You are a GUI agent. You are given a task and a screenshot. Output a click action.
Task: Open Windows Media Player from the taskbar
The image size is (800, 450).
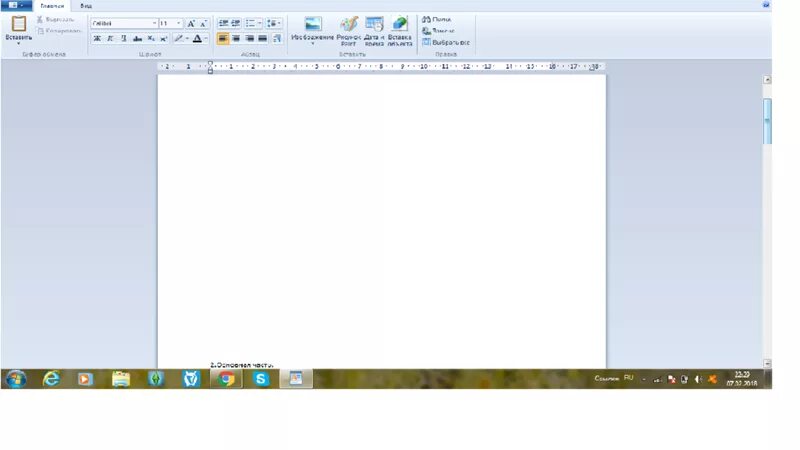tap(85, 379)
